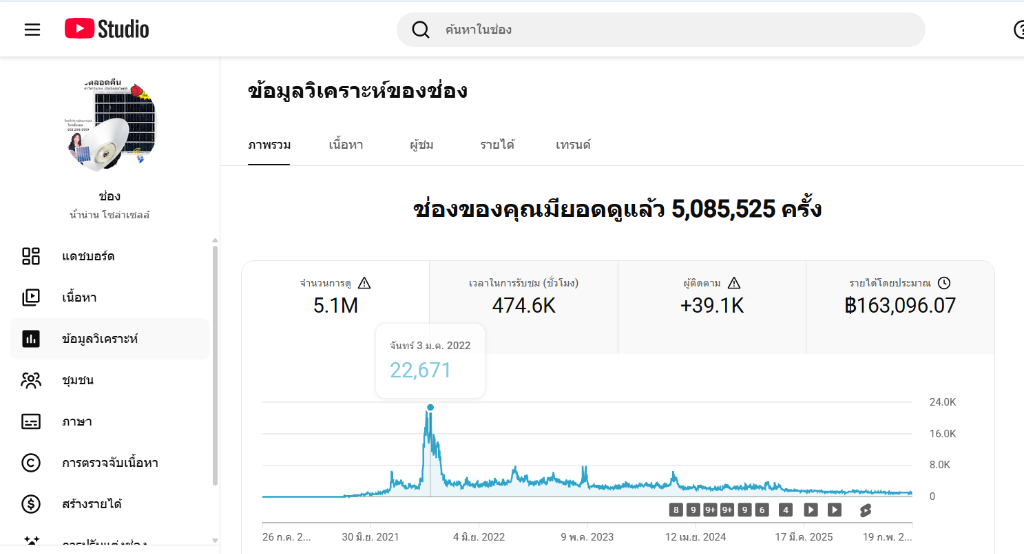
Task: Switch to the ผู้ชม tab
Action: [x=422, y=145]
